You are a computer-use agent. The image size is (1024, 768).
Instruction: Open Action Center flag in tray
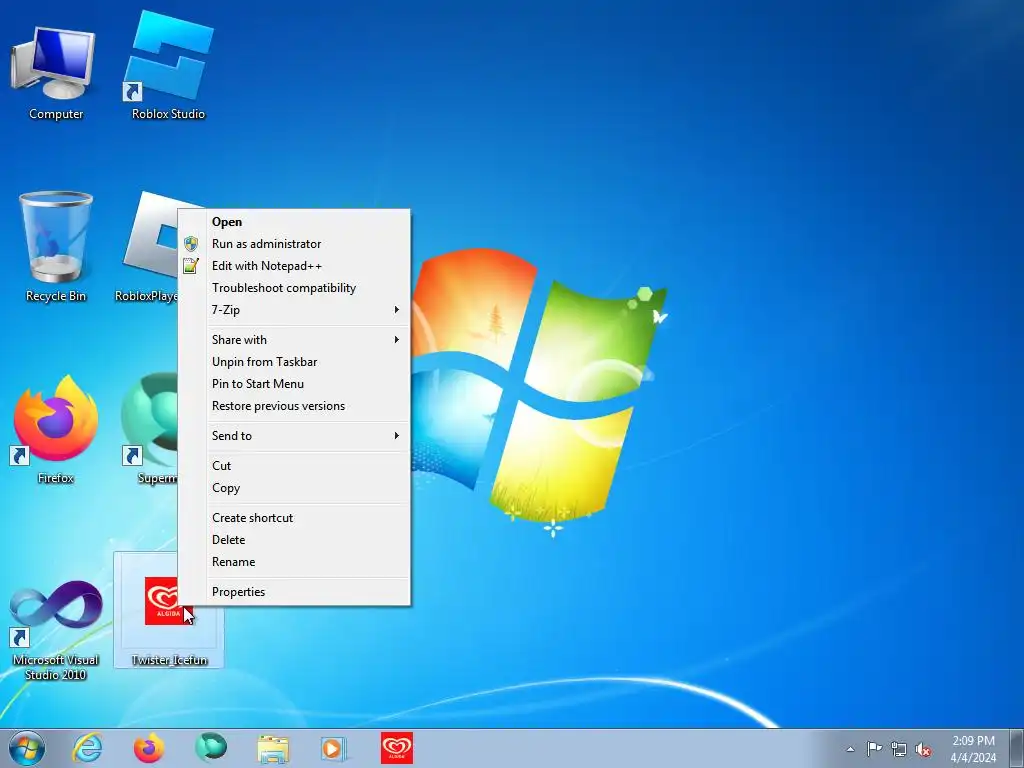point(874,749)
